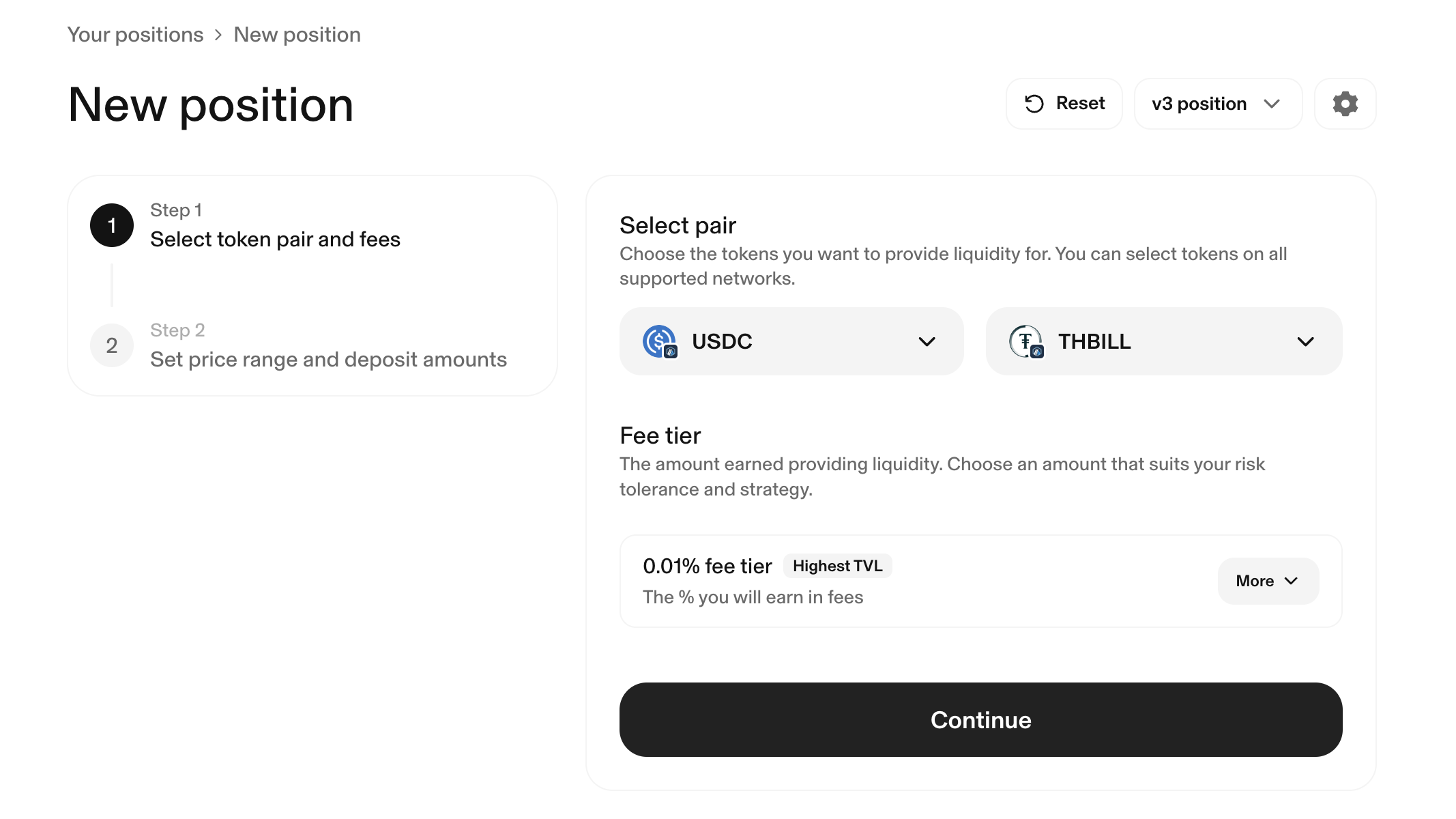Click the THBILL token logo

point(1025,341)
